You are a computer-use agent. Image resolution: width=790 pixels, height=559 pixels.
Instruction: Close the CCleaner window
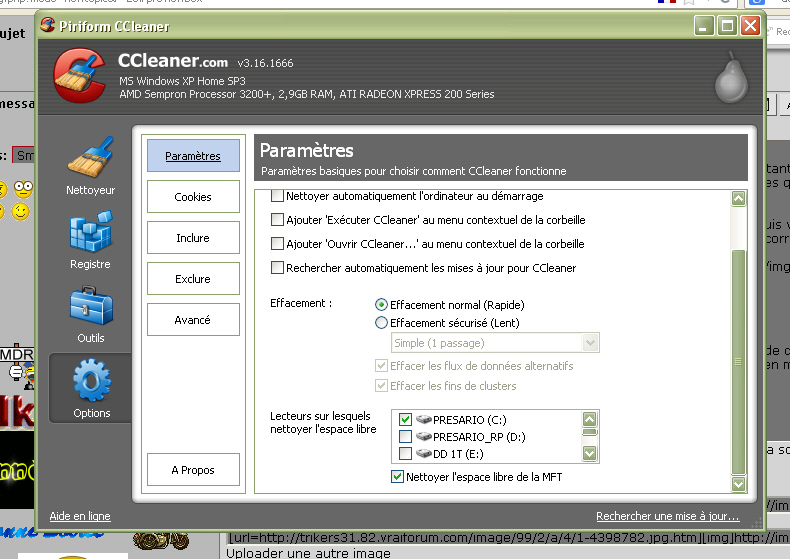750,25
